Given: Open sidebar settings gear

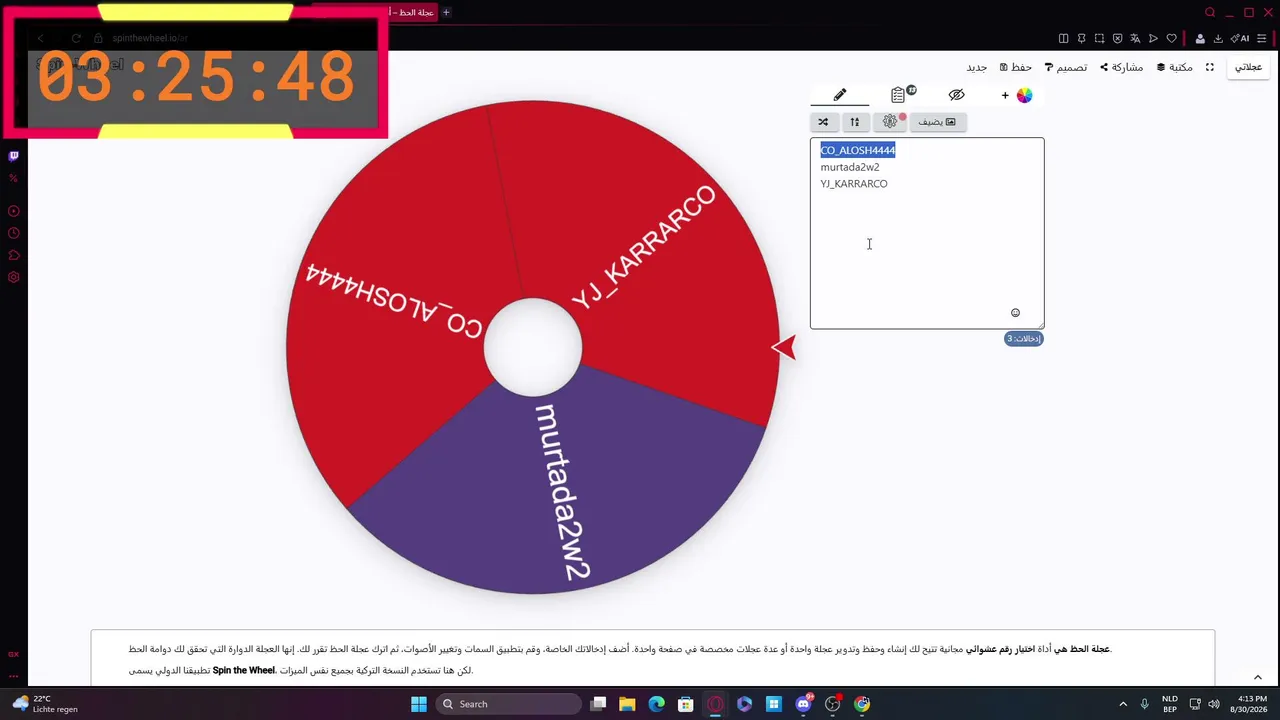Looking at the screenshot, I should point(13,277).
